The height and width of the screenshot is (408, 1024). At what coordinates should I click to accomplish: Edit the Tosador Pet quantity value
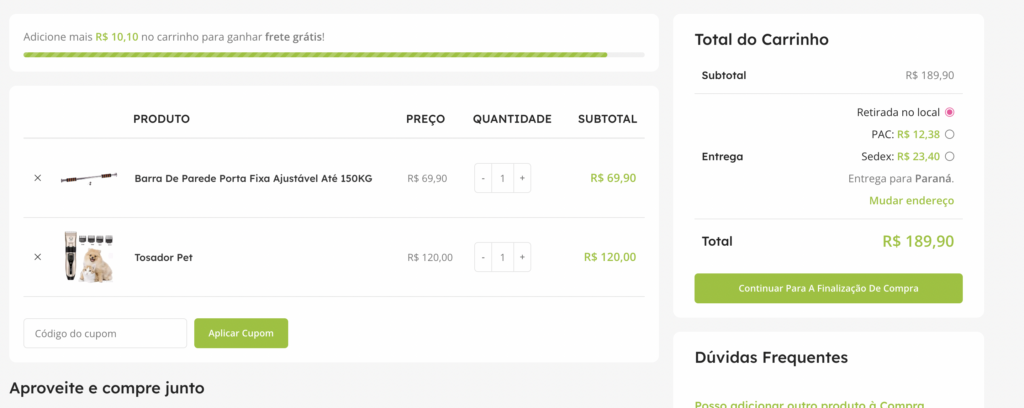click(x=503, y=257)
